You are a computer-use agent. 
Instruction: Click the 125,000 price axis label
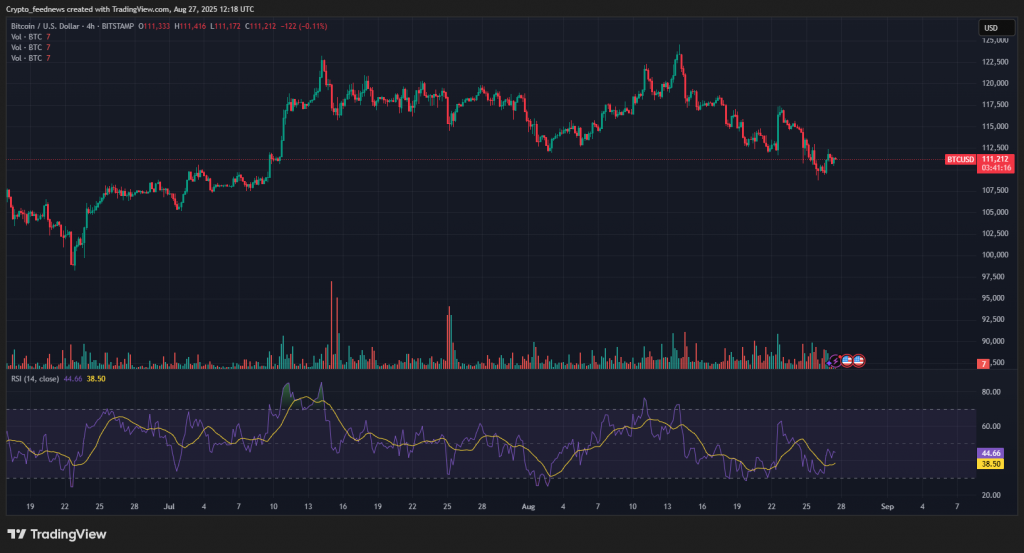pyautogui.click(x=994, y=41)
